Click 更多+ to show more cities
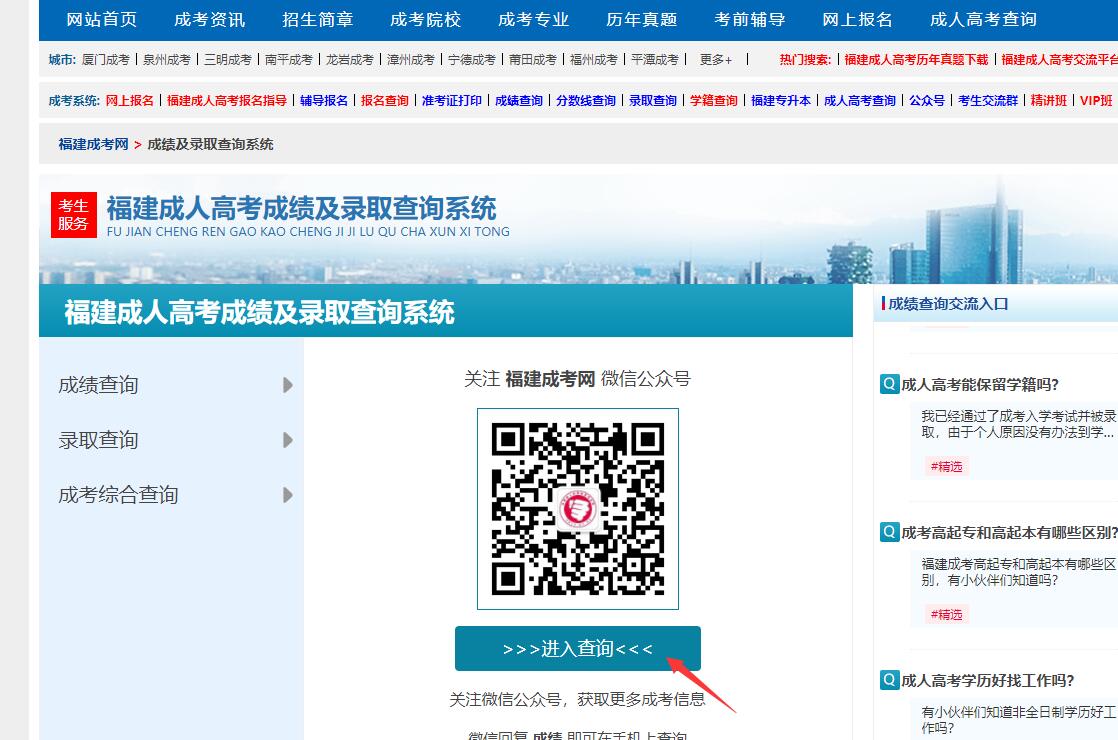 [x=715, y=60]
